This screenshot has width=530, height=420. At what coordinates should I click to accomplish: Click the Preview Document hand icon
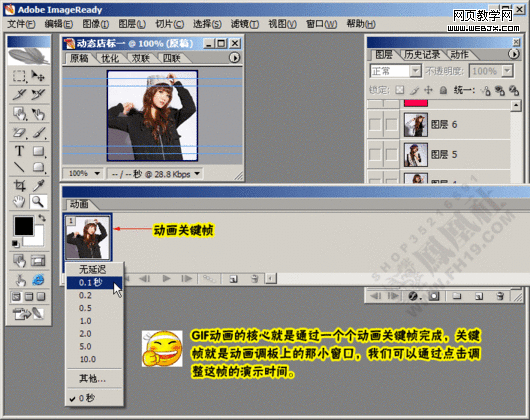pyautogui.click(x=20, y=279)
